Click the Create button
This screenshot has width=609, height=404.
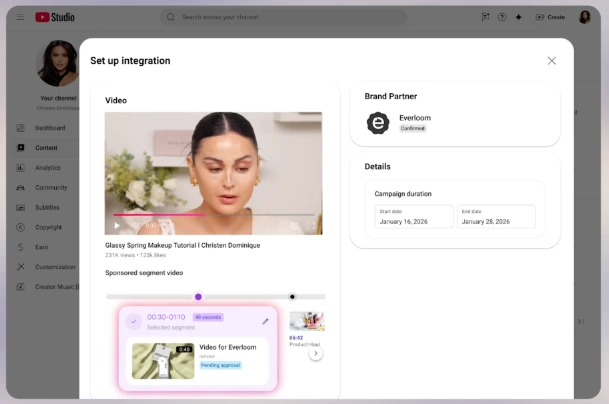[x=550, y=17]
